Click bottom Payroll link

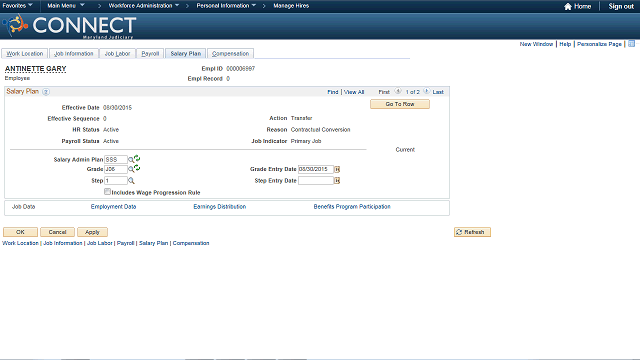coord(125,243)
